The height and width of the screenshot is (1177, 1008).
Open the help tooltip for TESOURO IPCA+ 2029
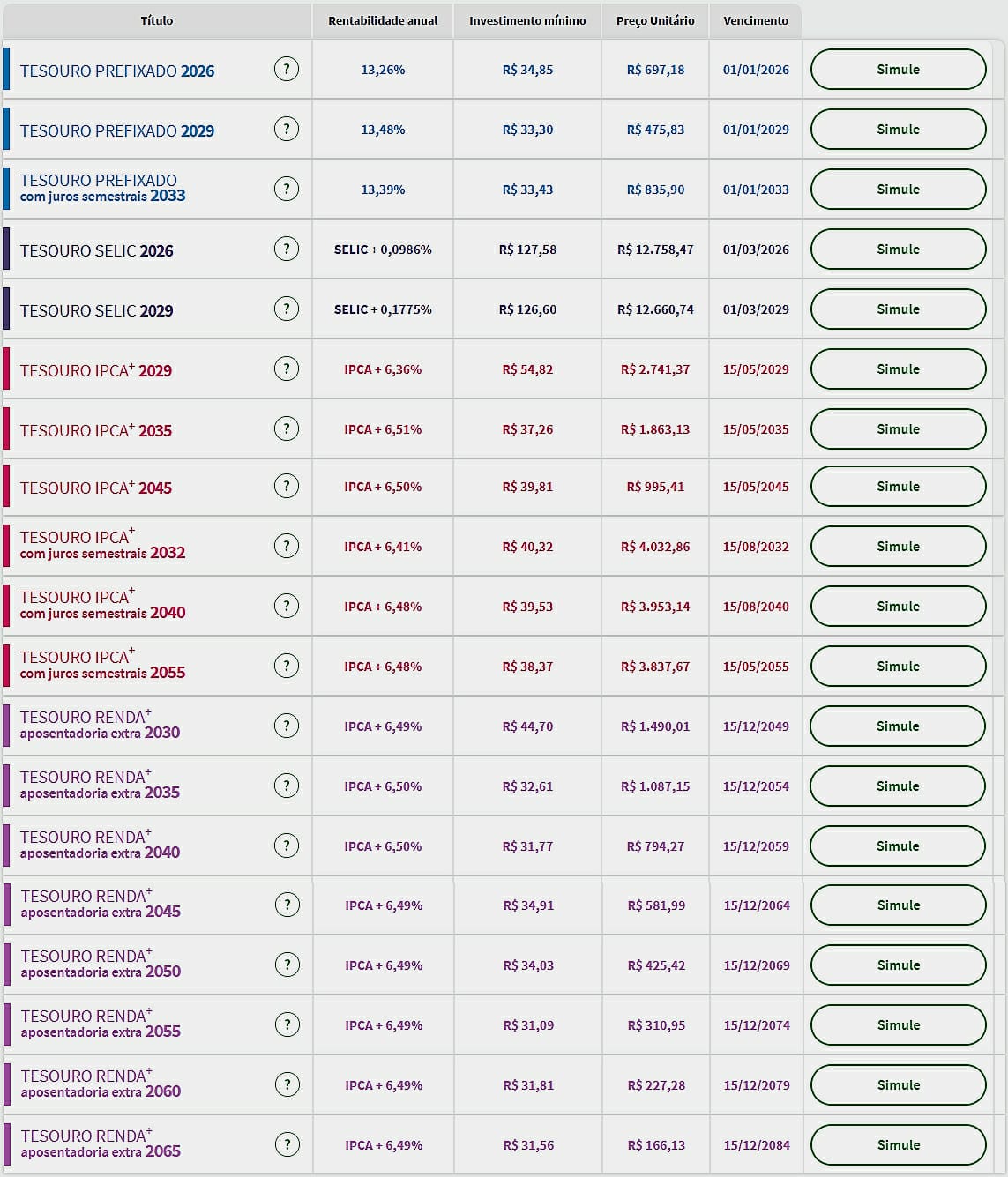pos(287,369)
